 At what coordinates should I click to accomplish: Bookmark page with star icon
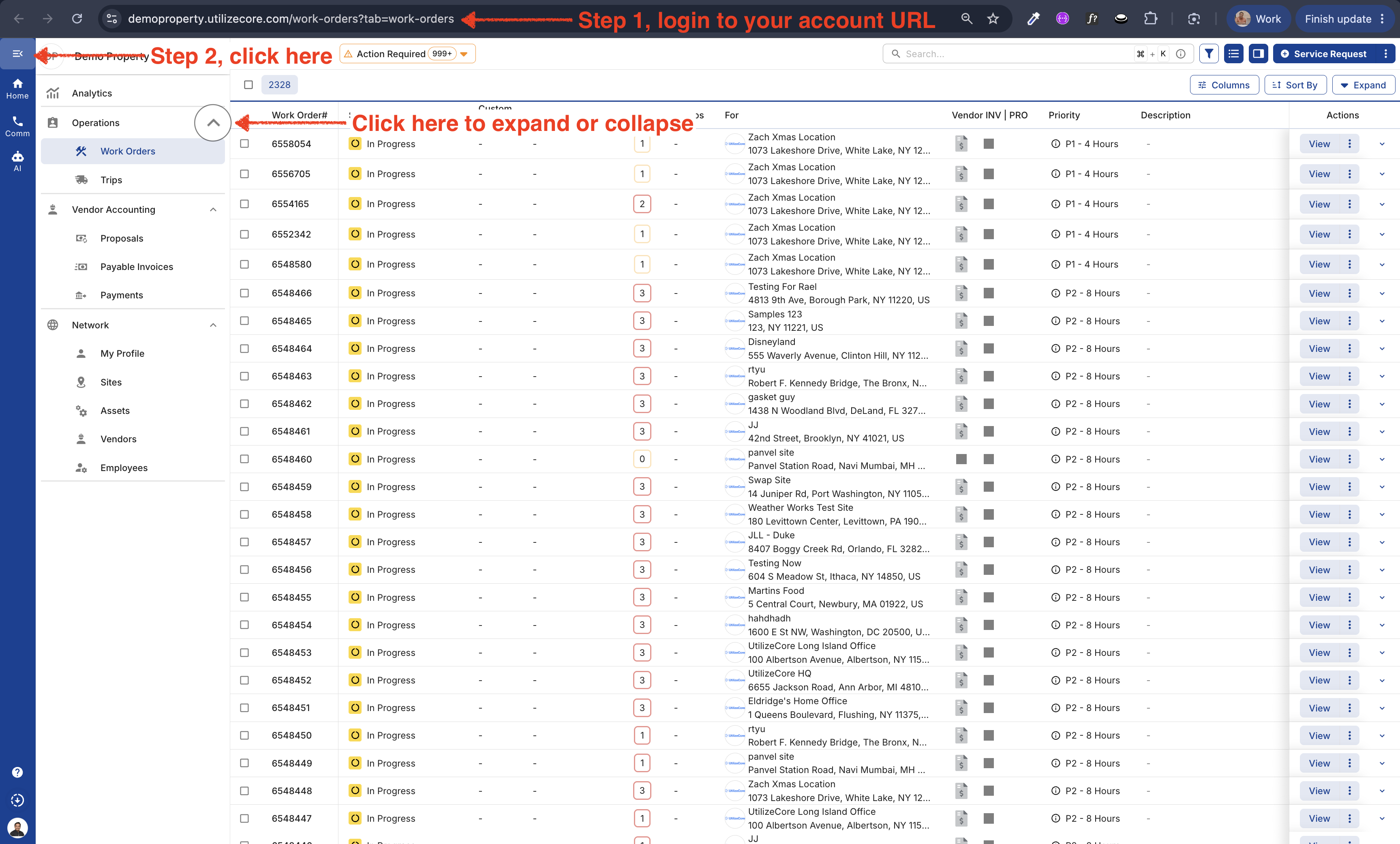(993, 19)
